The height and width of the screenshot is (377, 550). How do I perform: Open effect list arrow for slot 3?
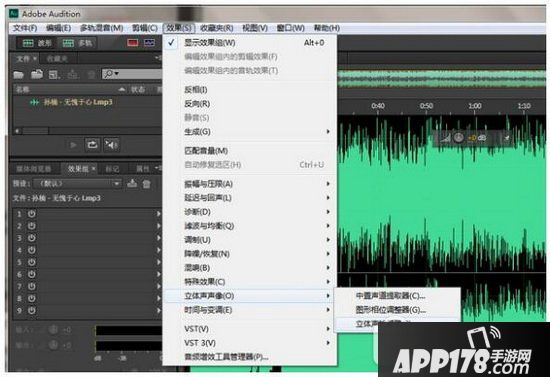(x=159, y=238)
